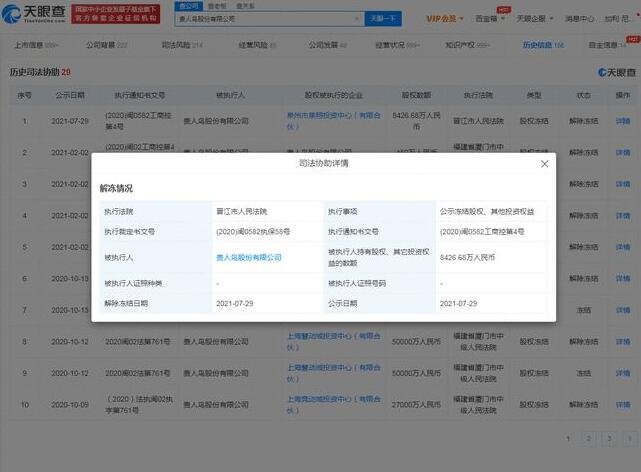This screenshot has width=641, height=472.
Task: Switch to the 自主信息 tab
Action: click(x=608, y=45)
